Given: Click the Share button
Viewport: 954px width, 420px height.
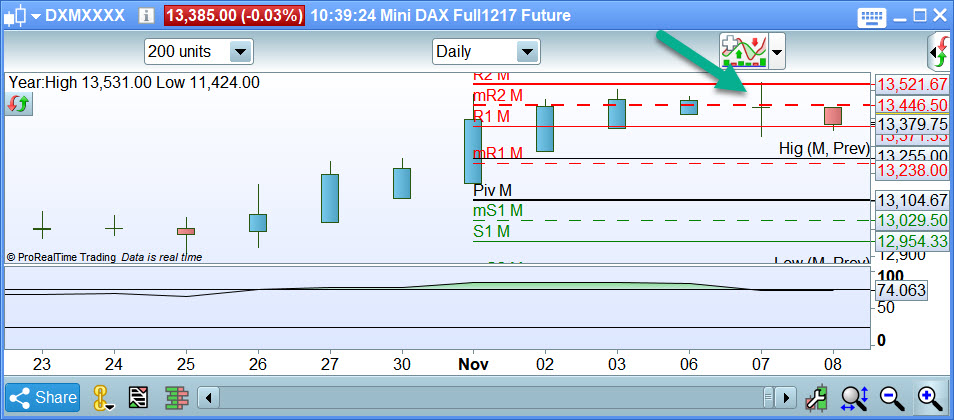Looking at the screenshot, I should click(x=43, y=398).
